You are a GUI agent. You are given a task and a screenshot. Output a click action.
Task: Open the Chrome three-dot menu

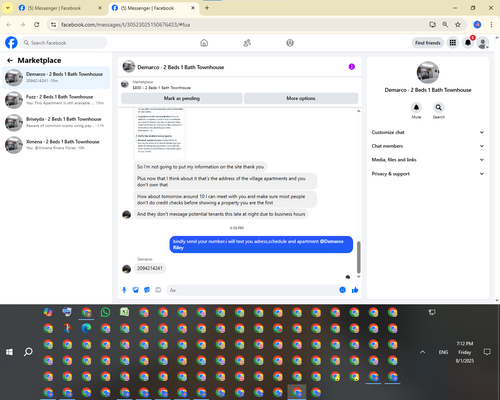(x=491, y=25)
